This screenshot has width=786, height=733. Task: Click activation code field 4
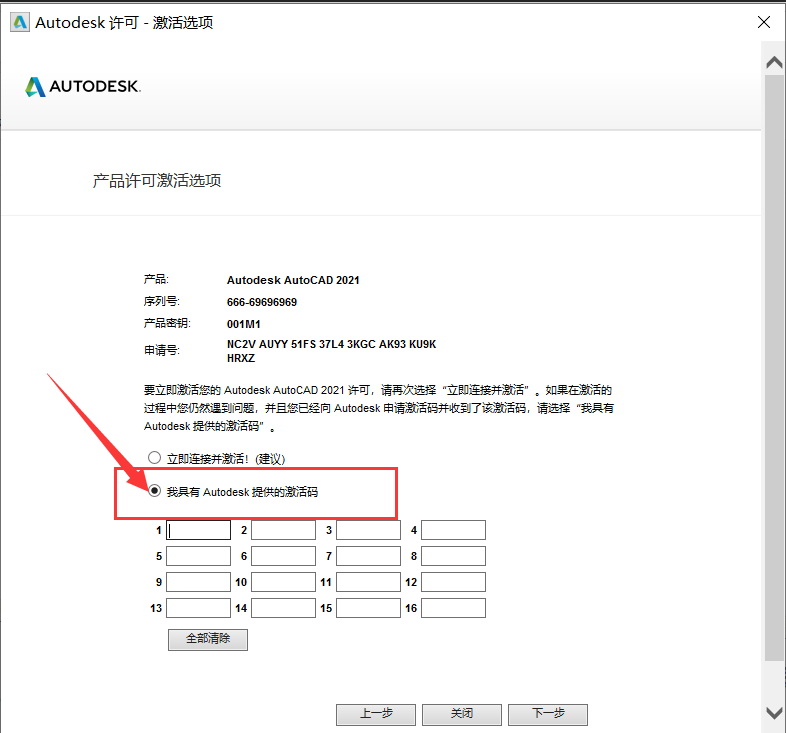coord(453,530)
